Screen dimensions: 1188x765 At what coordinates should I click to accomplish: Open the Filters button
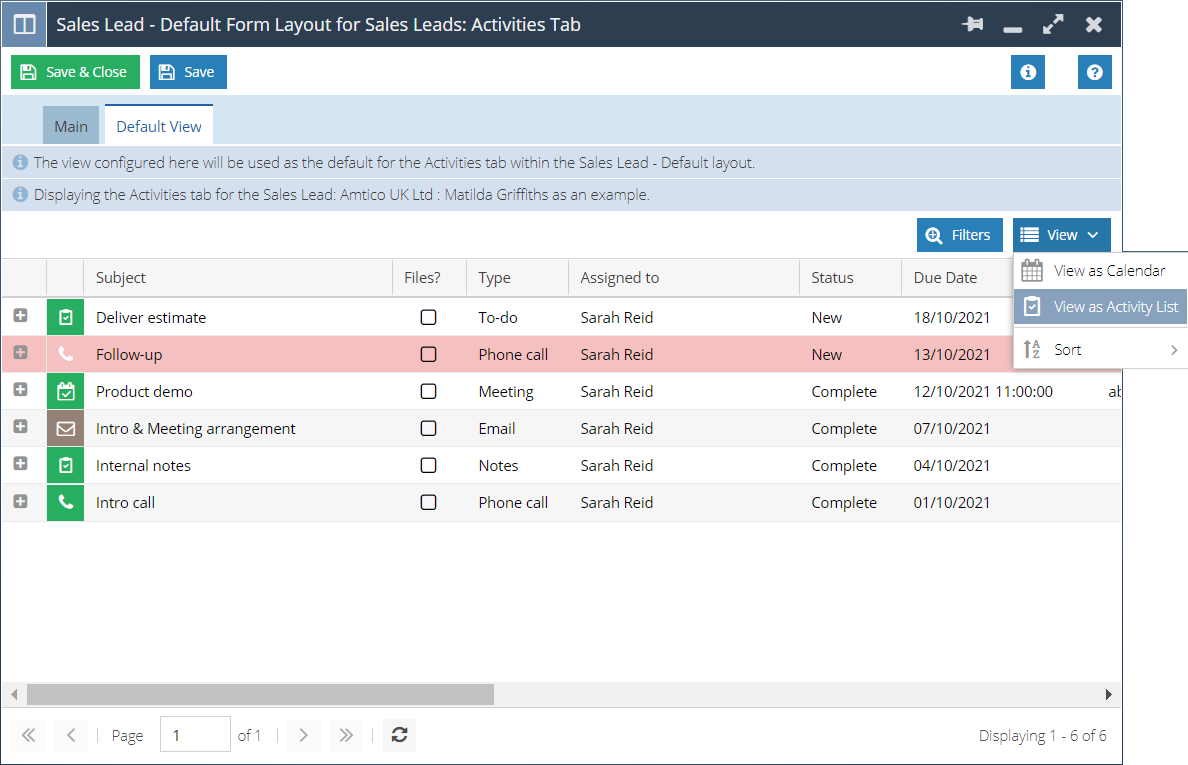959,235
